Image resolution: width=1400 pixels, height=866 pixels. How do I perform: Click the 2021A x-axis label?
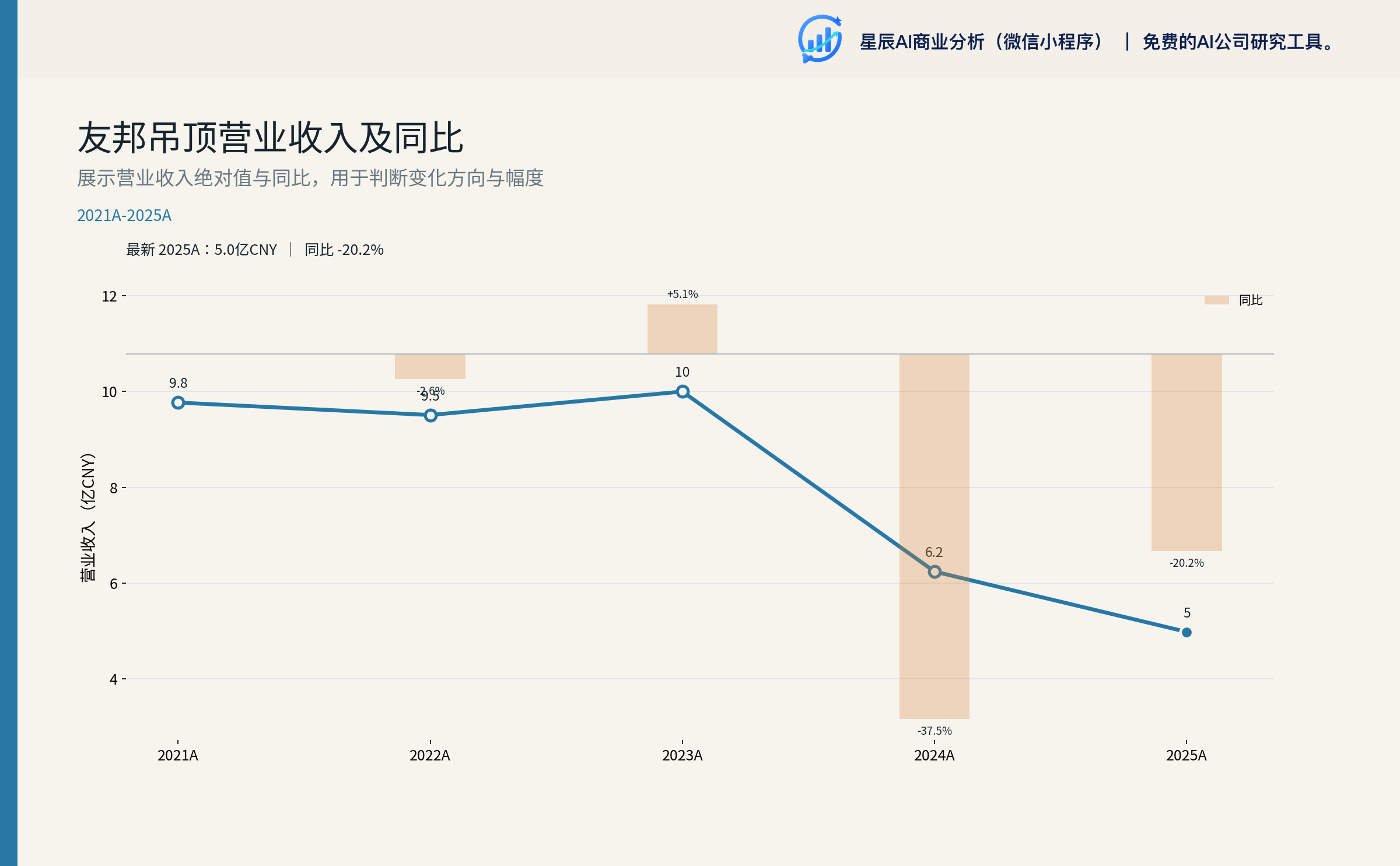(x=178, y=755)
